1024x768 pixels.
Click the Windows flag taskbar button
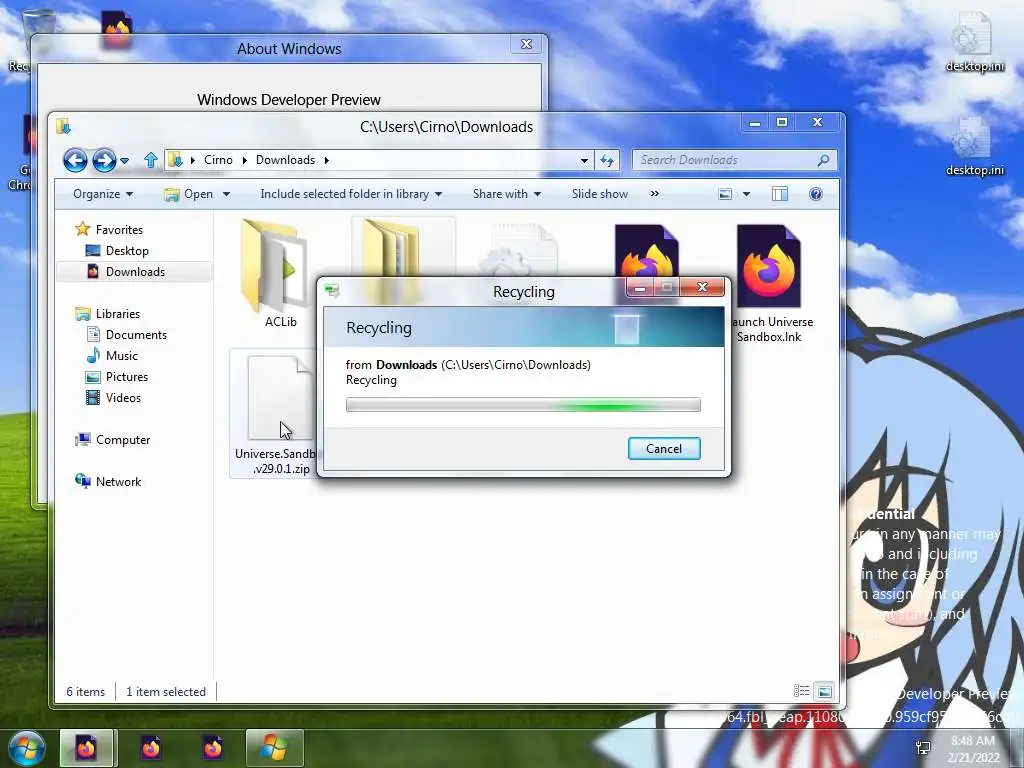pyautogui.click(x=274, y=748)
